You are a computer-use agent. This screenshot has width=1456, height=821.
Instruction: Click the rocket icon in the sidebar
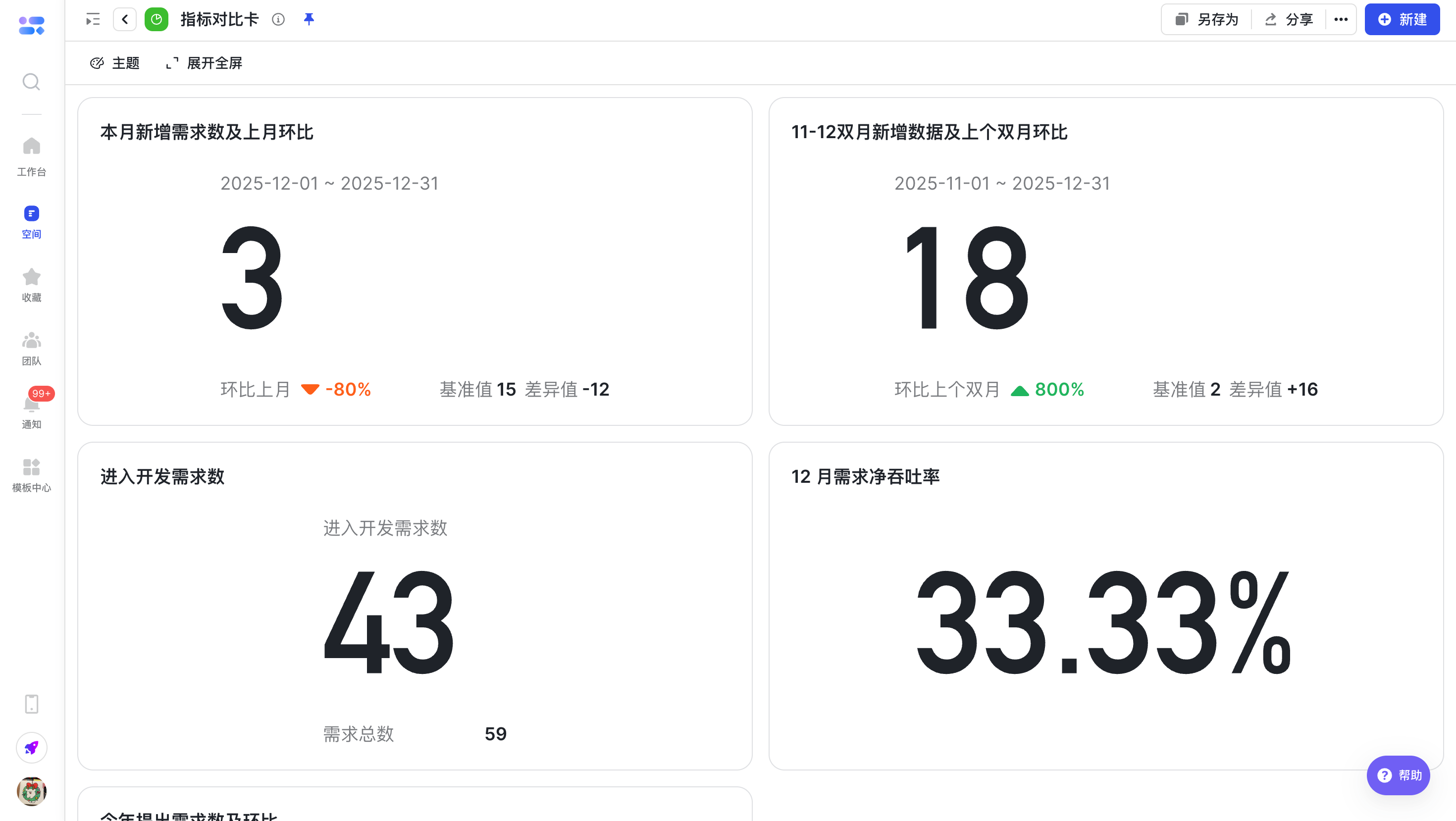tap(32, 748)
